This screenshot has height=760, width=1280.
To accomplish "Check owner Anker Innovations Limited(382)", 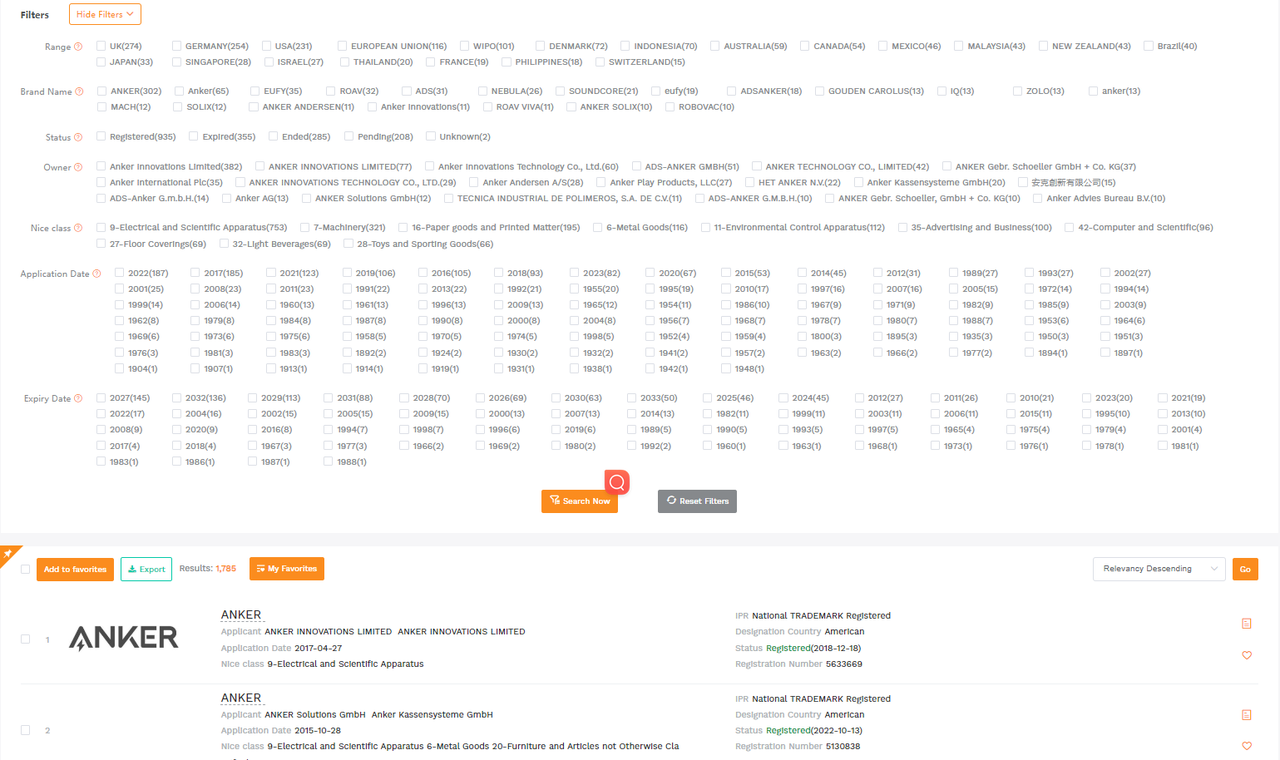I will click(x=102, y=166).
